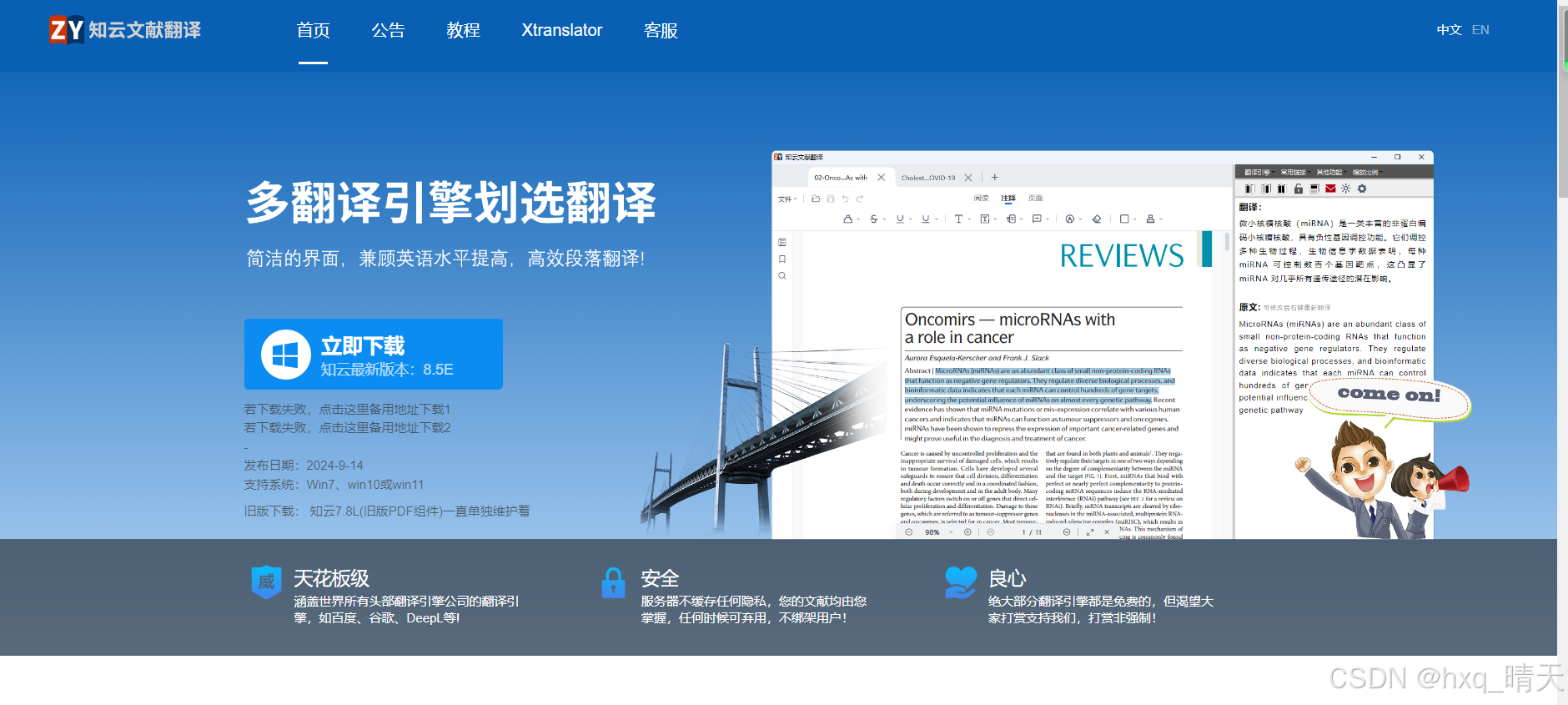This screenshot has width=1568, height=705.
Task: Select the circled A pen tool
Action: coord(1070,219)
